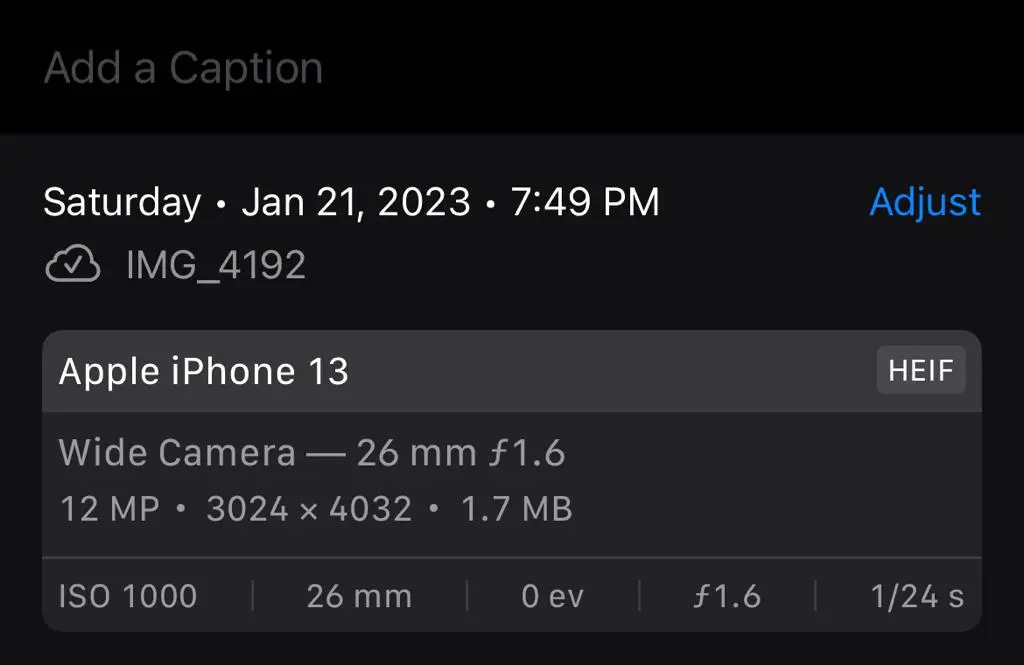Image resolution: width=1024 pixels, height=665 pixels.
Task: Click ƒ1.6 in the Wide Camera line
Action: (x=528, y=453)
